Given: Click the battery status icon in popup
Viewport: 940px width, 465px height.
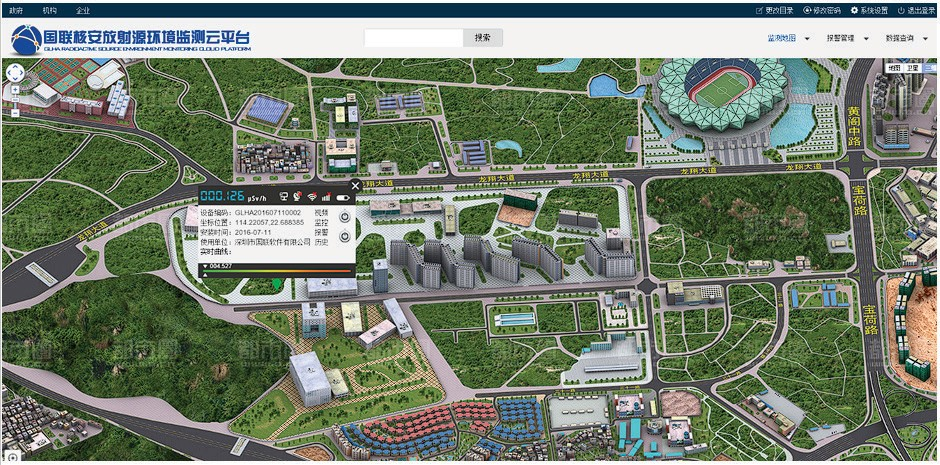Looking at the screenshot, I should [342, 197].
